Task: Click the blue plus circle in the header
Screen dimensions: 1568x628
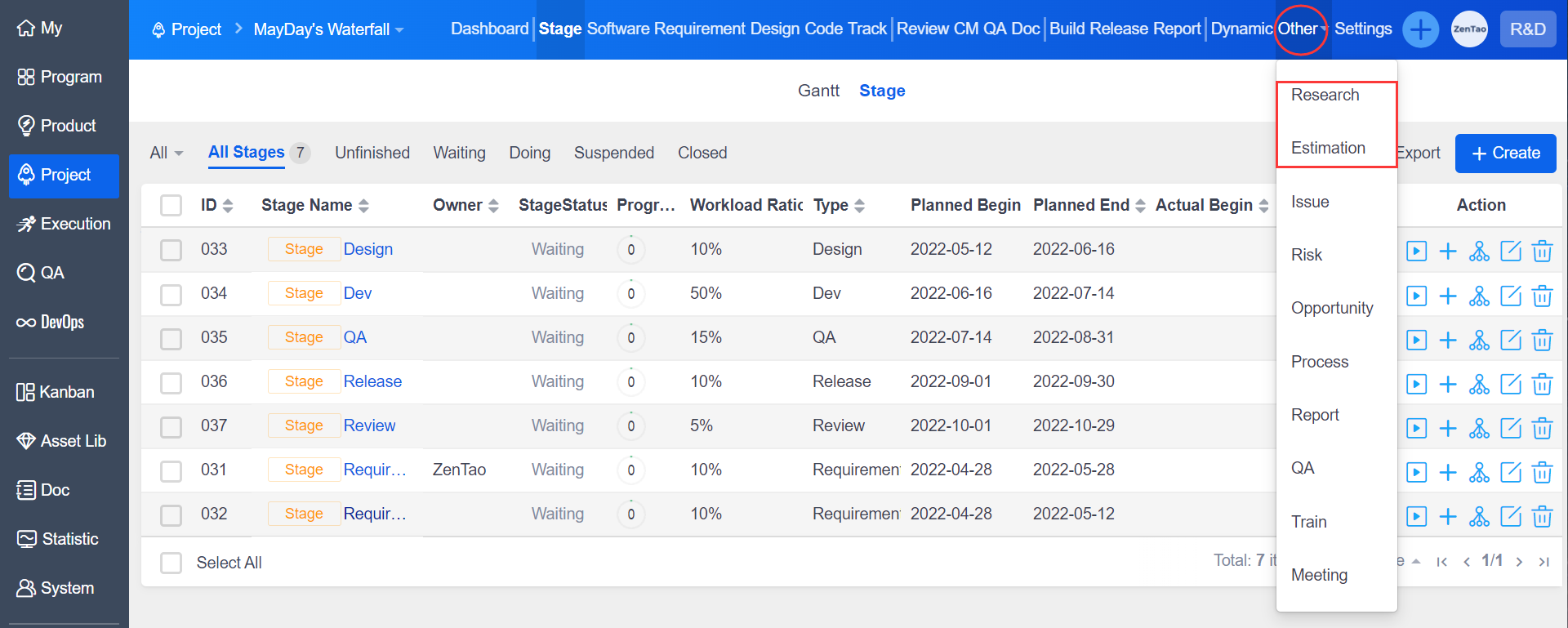Action: click(1420, 30)
